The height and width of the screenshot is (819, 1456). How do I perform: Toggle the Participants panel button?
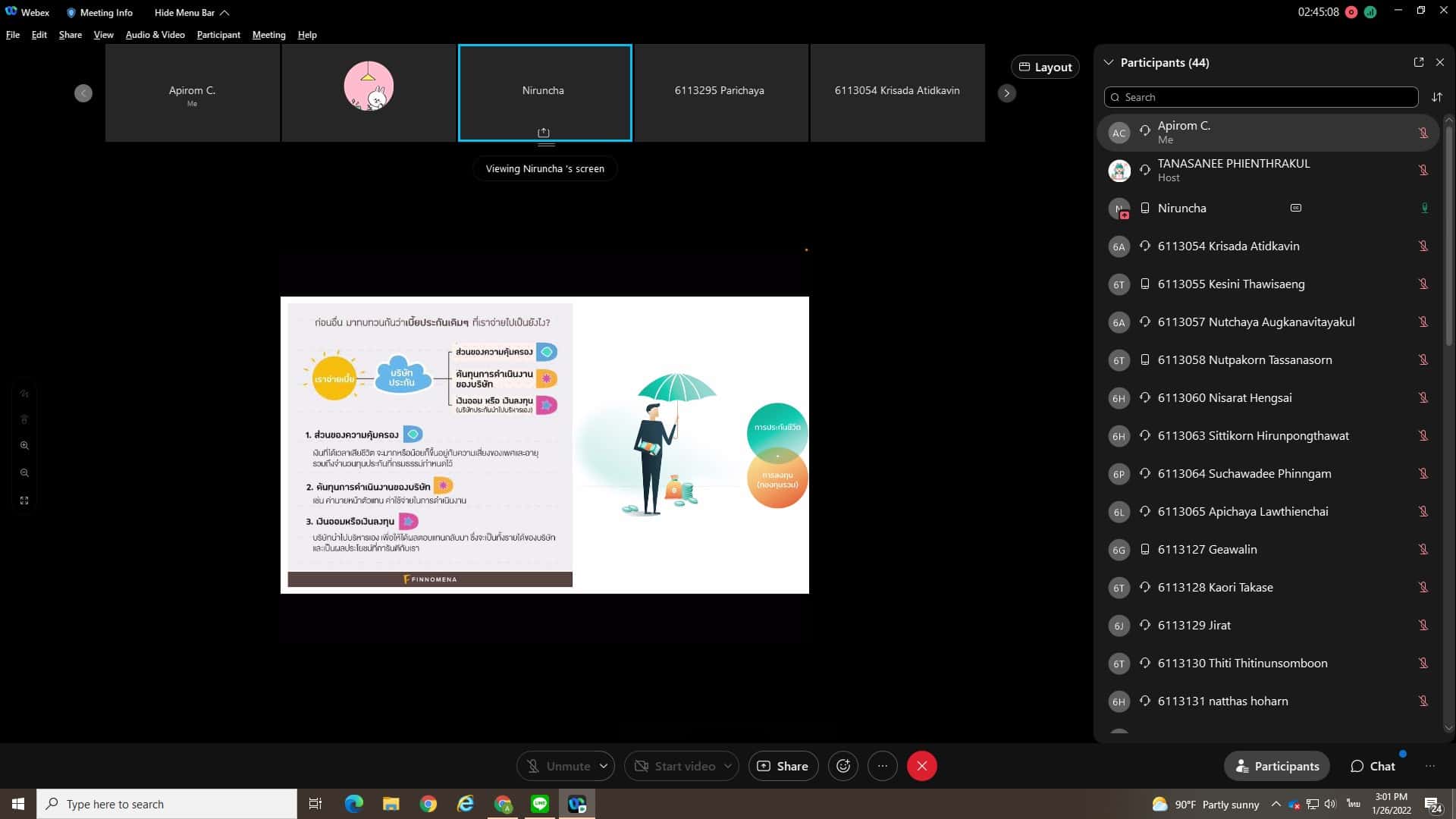(1277, 766)
